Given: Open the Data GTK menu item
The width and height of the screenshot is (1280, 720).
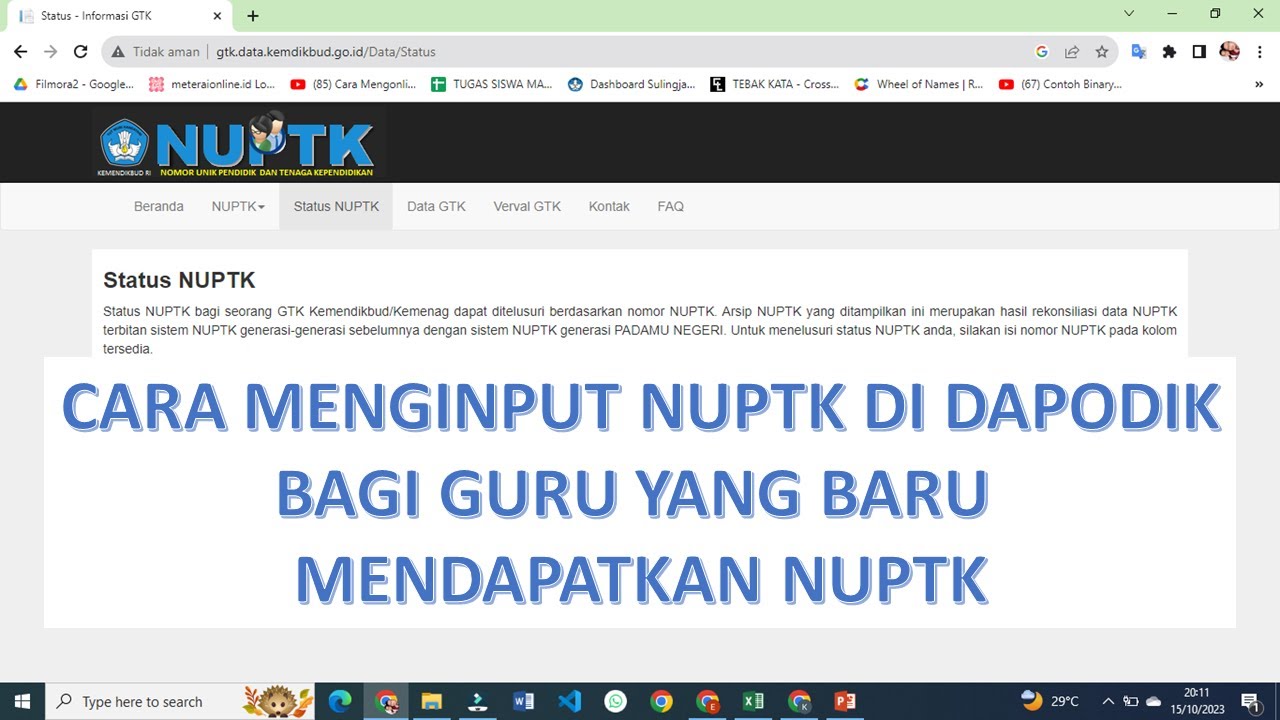Looking at the screenshot, I should (436, 206).
